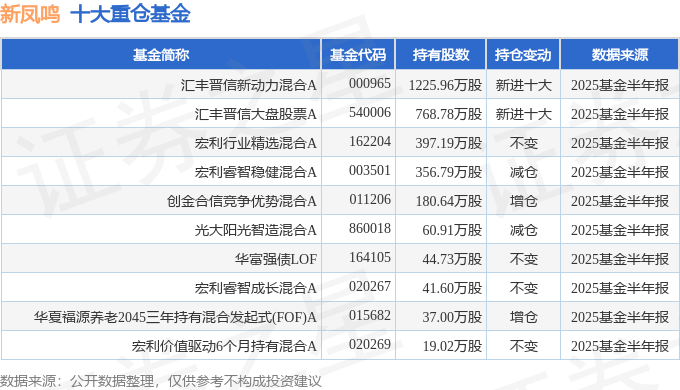
Task: Click the 十大重仓基金 heading
Action: pos(130,14)
